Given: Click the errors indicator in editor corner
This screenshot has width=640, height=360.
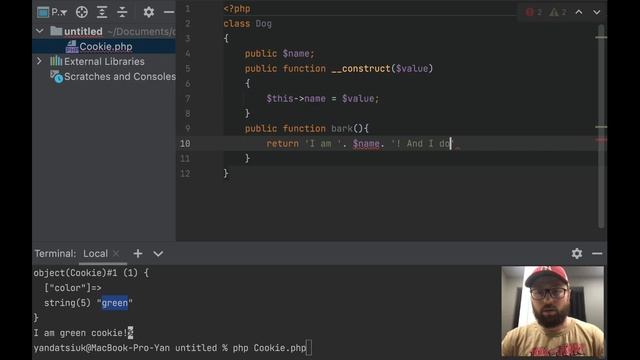Looking at the screenshot, I should (534, 12).
